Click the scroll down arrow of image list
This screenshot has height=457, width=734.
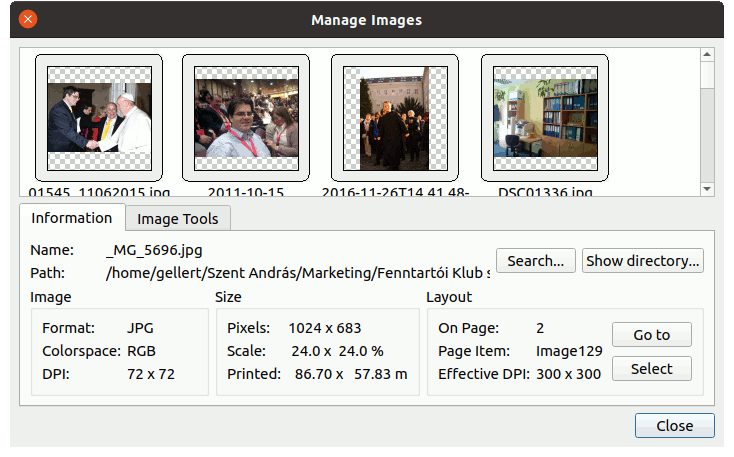707,188
